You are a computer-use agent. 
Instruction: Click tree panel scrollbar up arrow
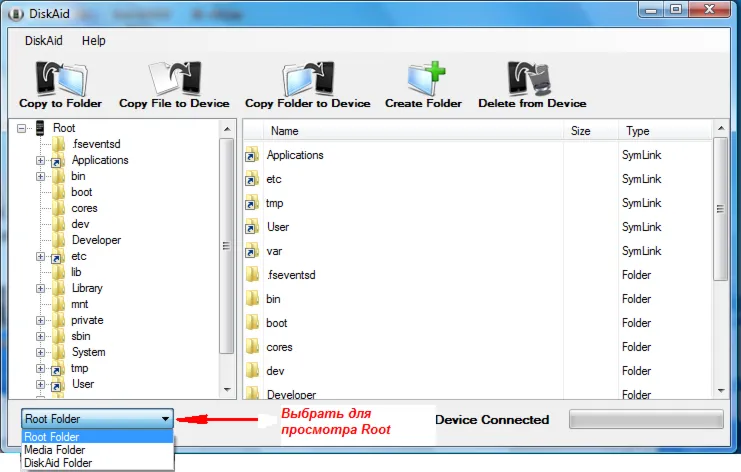pyautogui.click(x=227, y=129)
